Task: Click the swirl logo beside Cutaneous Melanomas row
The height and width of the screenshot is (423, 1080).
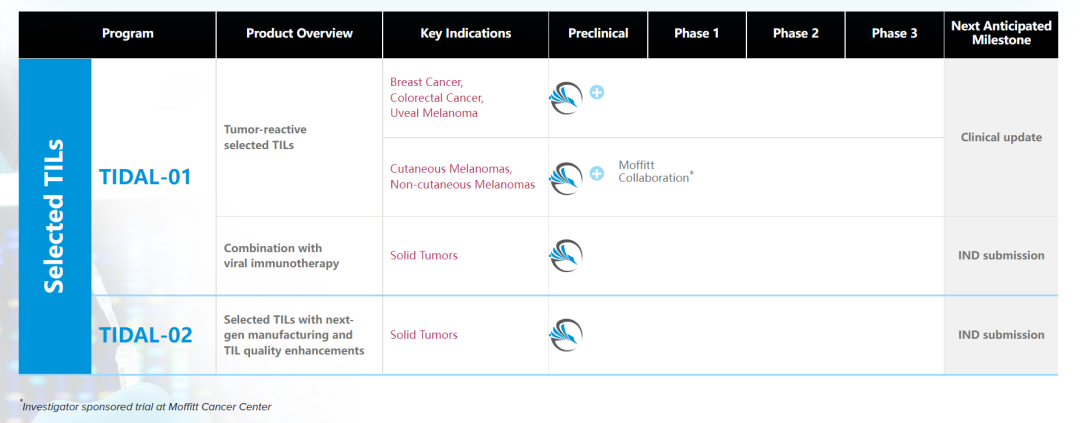Action: [x=566, y=177]
